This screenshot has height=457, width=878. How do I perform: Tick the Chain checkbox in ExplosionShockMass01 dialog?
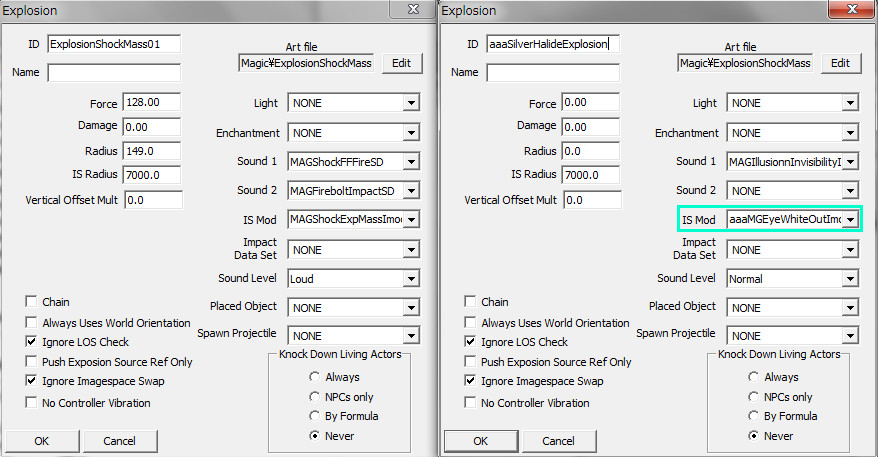[x=33, y=302]
